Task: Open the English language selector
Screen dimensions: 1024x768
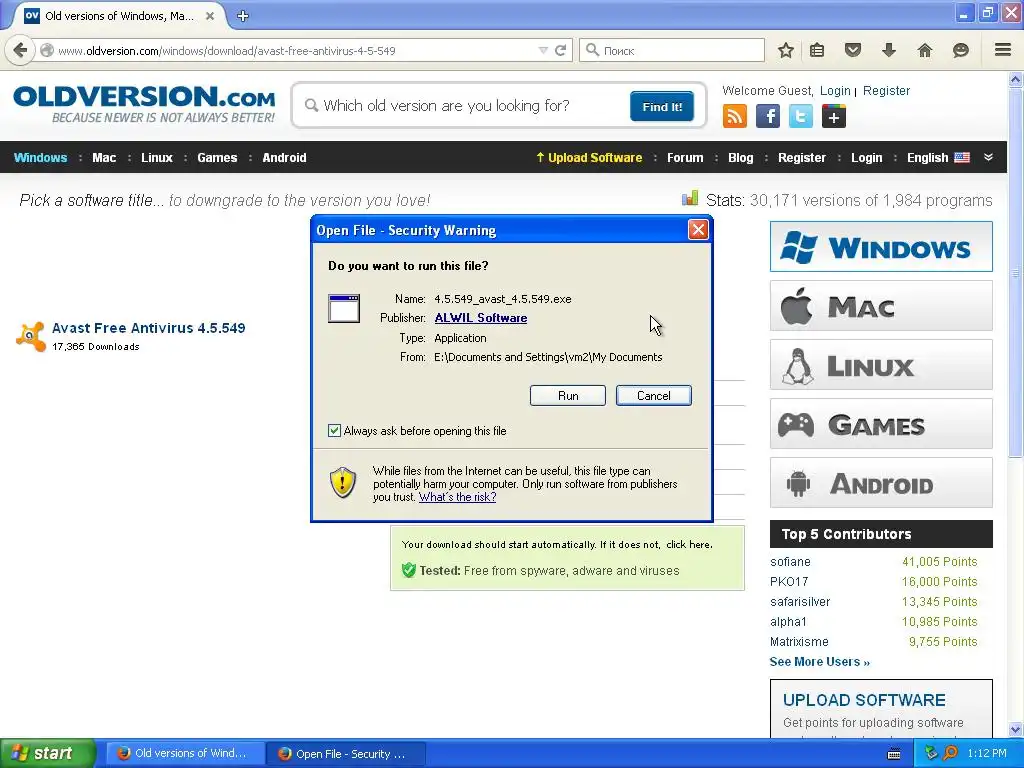Action: click(938, 157)
